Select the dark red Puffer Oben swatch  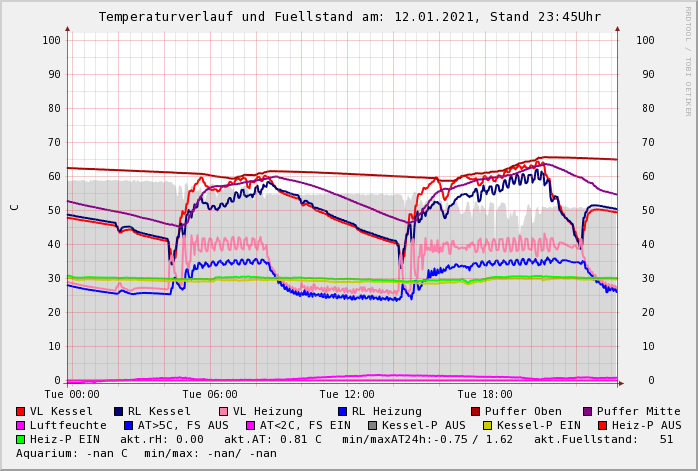[x=476, y=411]
